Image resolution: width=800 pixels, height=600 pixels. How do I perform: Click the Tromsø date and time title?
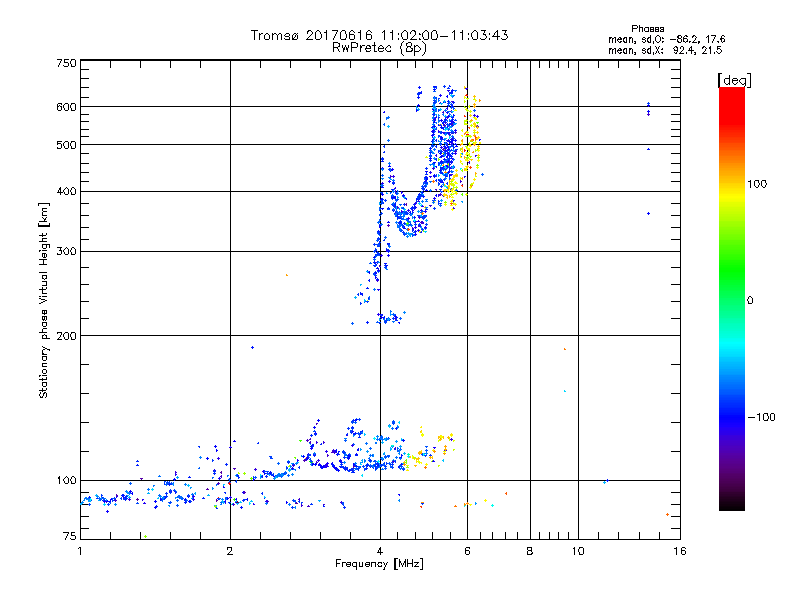point(379,35)
